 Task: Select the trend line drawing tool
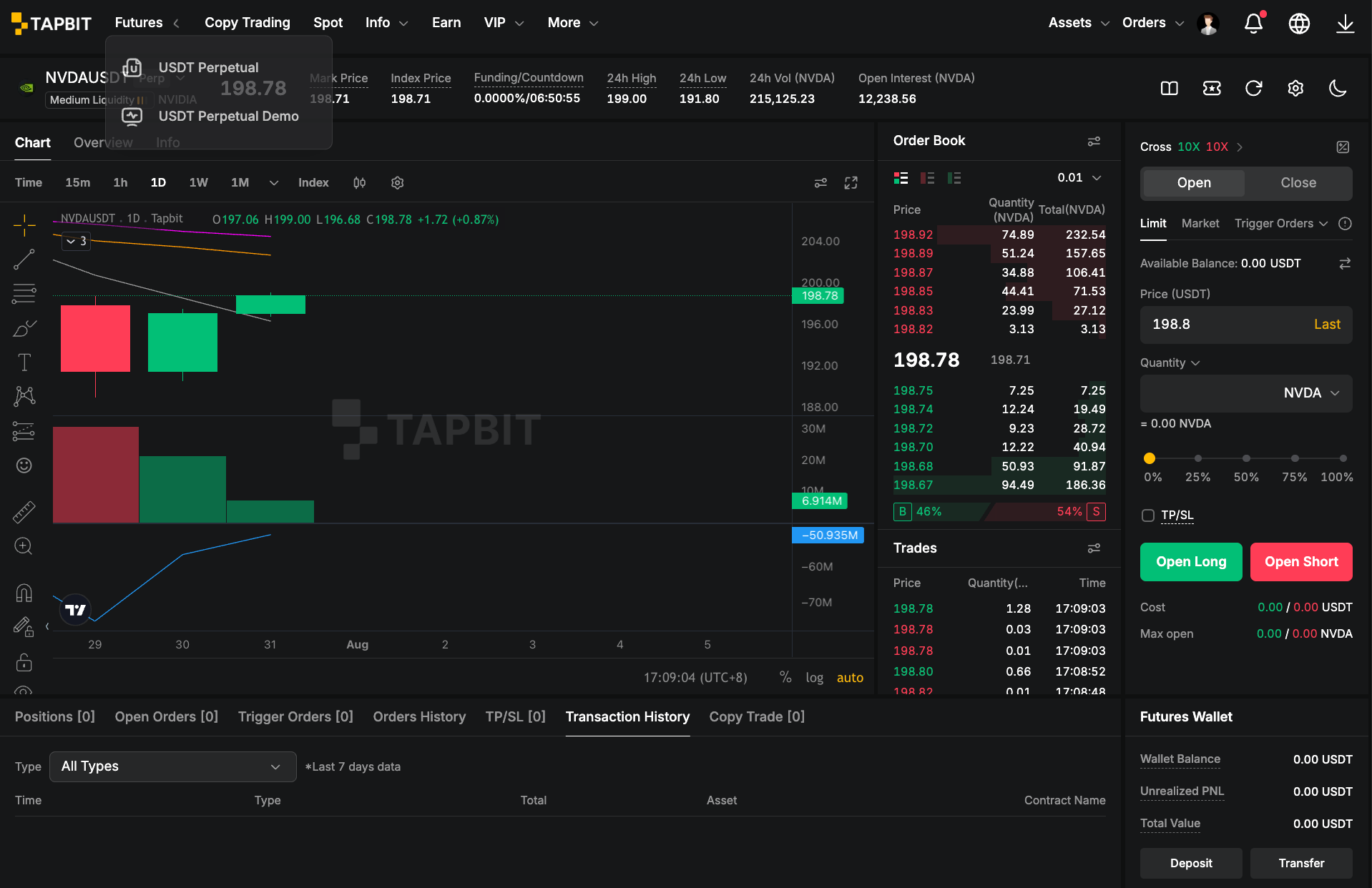pyautogui.click(x=24, y=260)
